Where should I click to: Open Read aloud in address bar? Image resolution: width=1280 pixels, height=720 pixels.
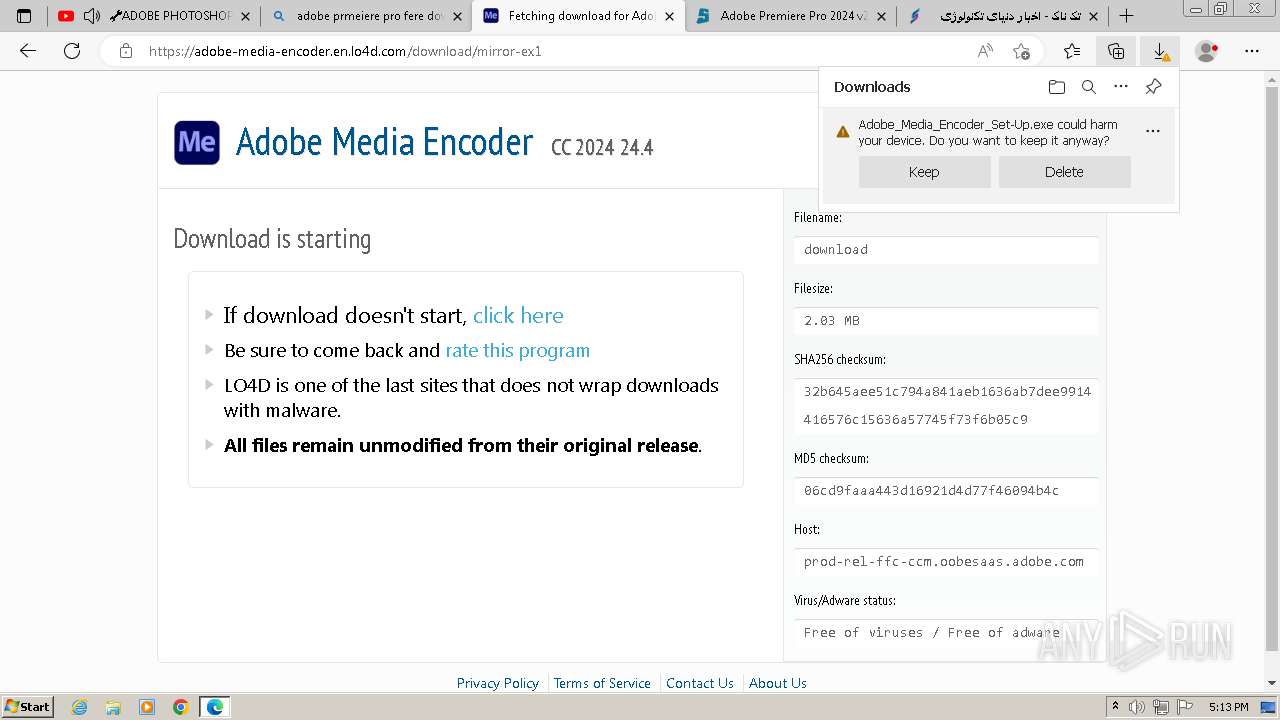coord(985,51)
